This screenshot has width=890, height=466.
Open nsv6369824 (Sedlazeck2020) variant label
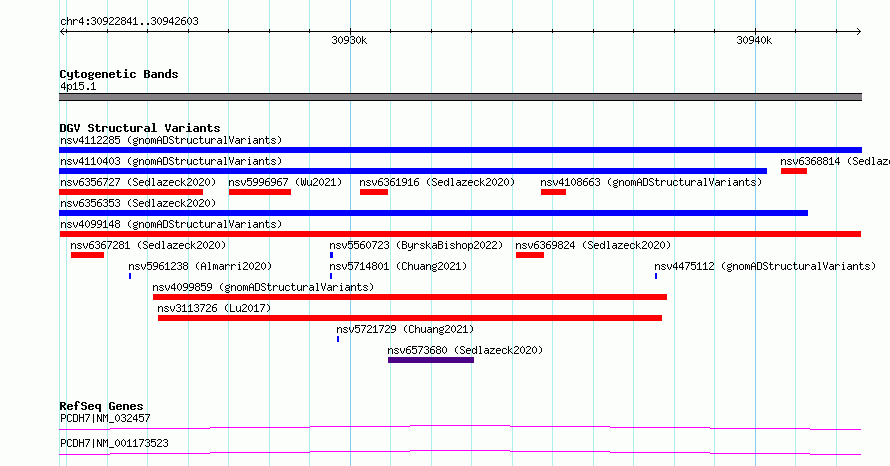593,245
